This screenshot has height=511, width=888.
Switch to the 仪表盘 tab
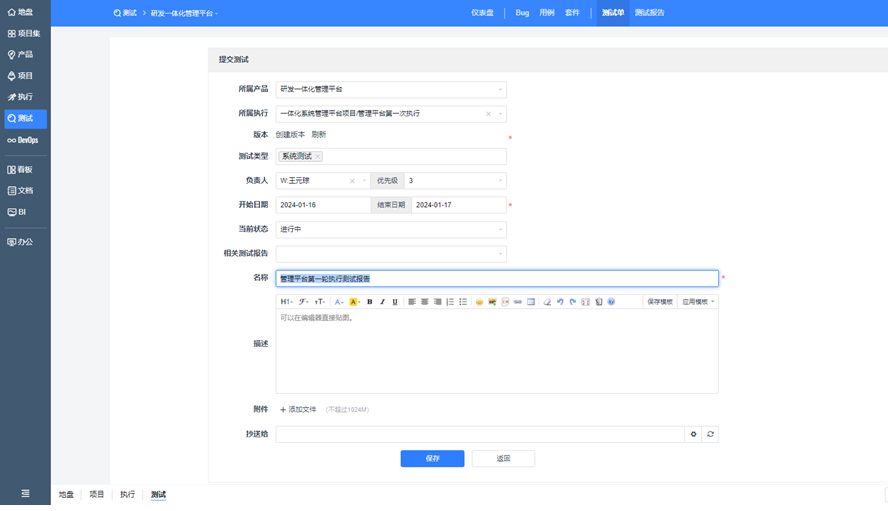483,12
